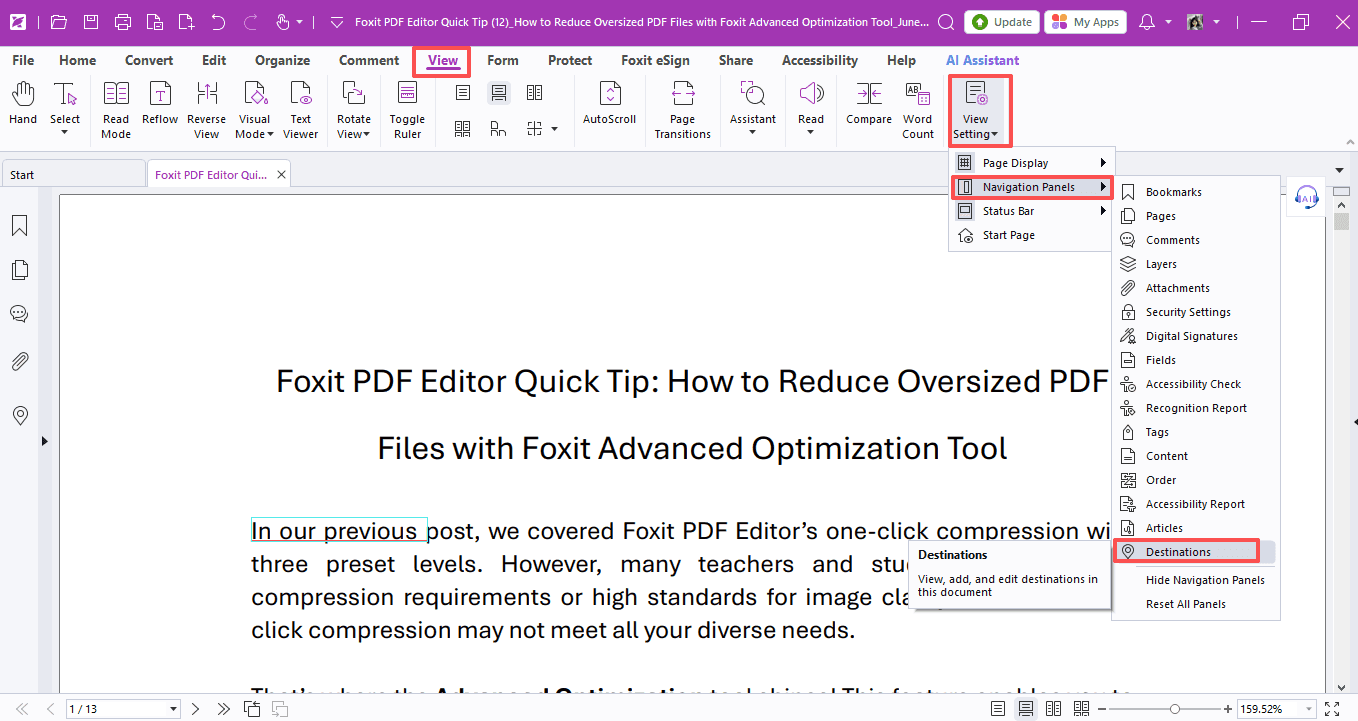Screen dimensions: 1358x721
Task: Choose continuous page view in ribbon
Action: point(499,93)
